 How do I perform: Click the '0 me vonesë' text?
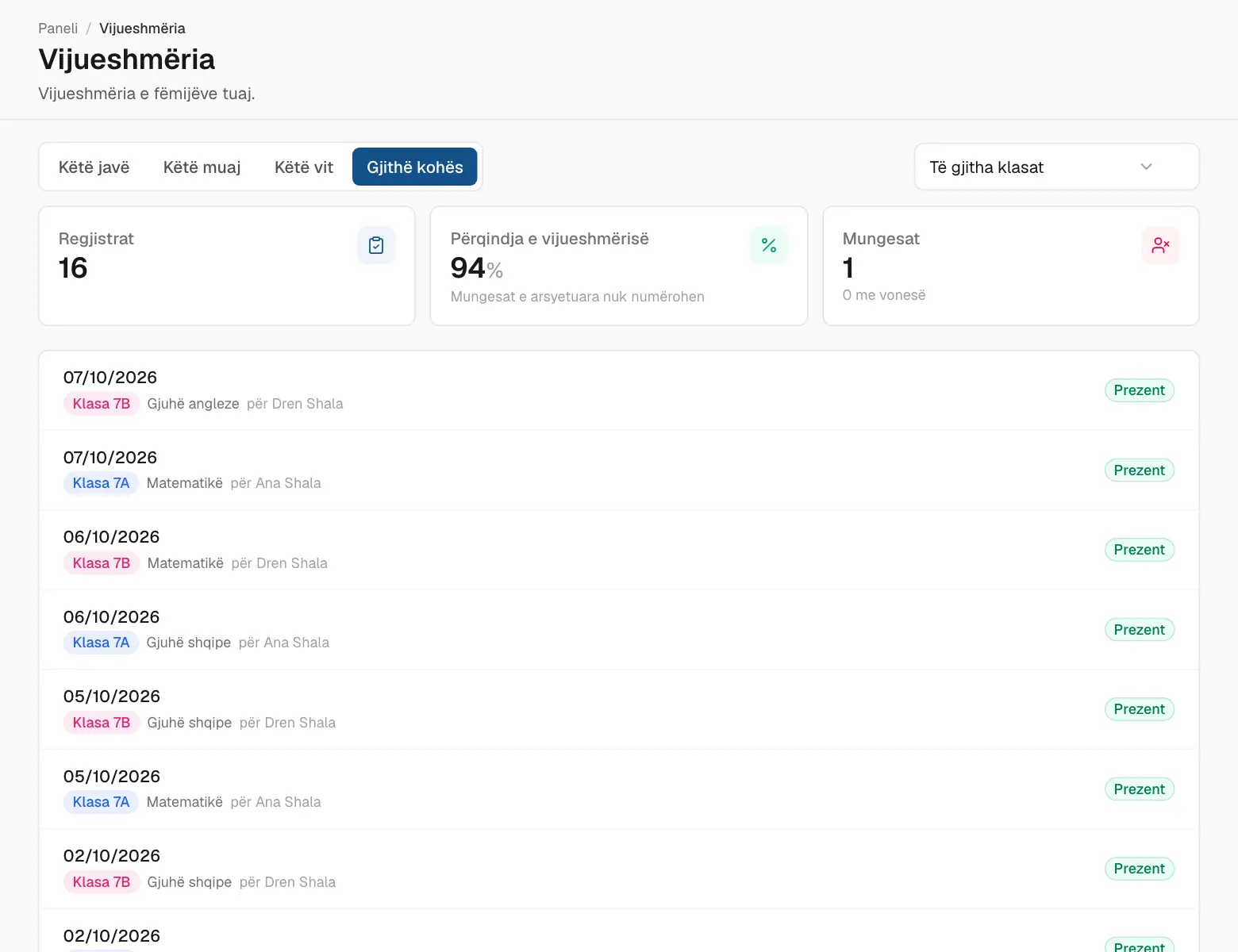click(884, 295)
